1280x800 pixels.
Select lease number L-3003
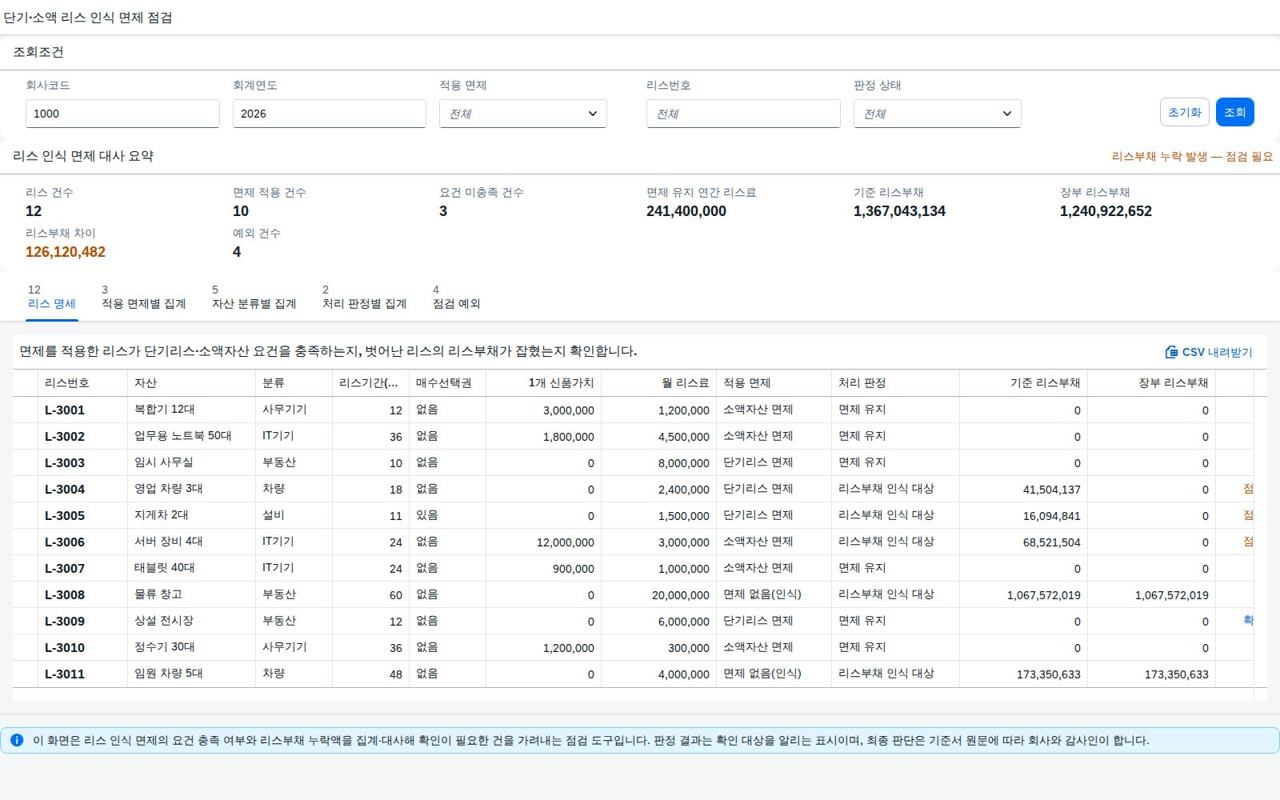click(x=65, y=463)
